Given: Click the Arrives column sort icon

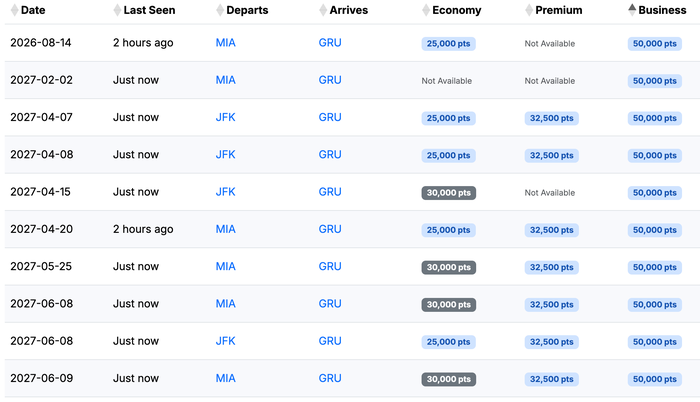Looking at the screenshot, I should (x=323, y=10).
